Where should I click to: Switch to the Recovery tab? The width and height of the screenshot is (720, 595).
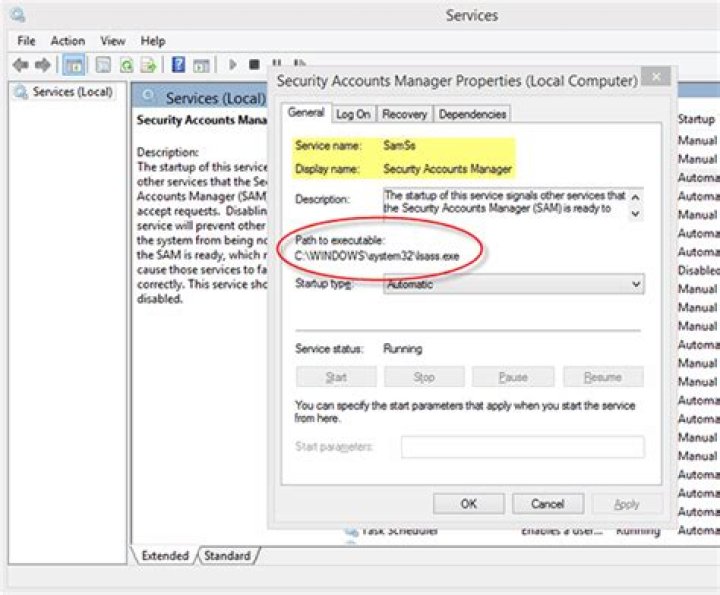click(404, 114)
